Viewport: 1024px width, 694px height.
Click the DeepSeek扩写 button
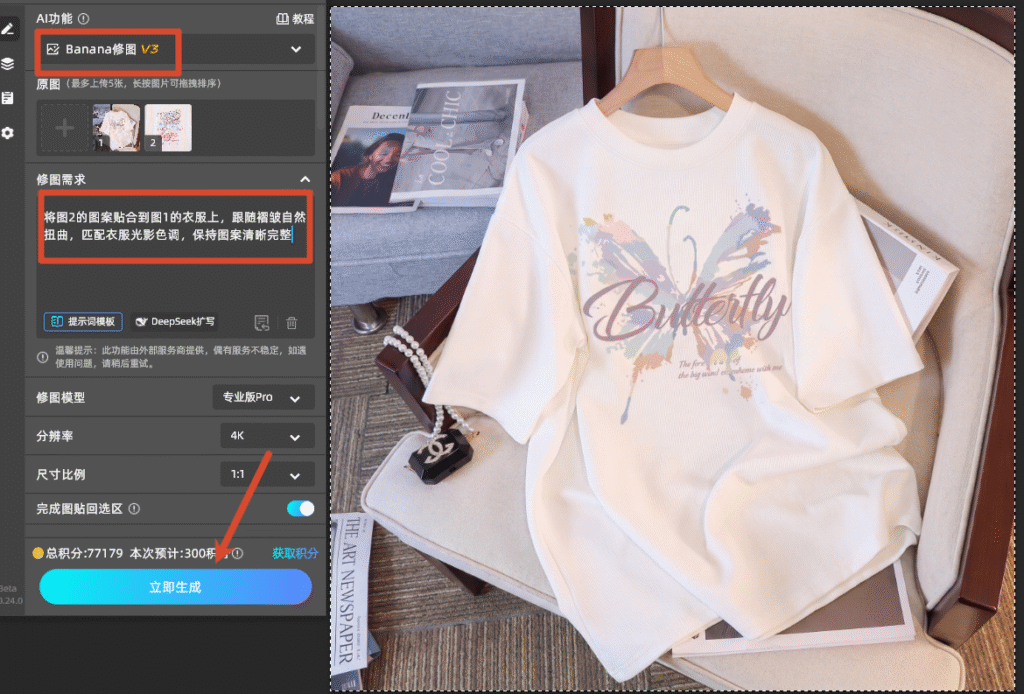pos(174,322)
